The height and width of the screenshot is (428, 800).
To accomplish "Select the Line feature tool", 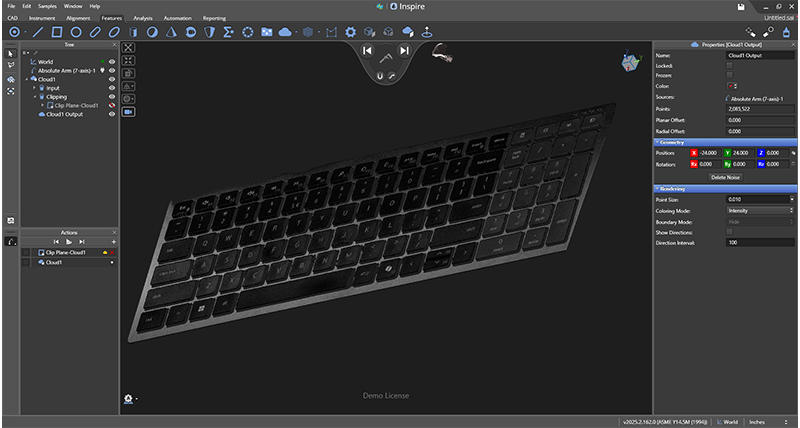I will (x=38, y=32).
